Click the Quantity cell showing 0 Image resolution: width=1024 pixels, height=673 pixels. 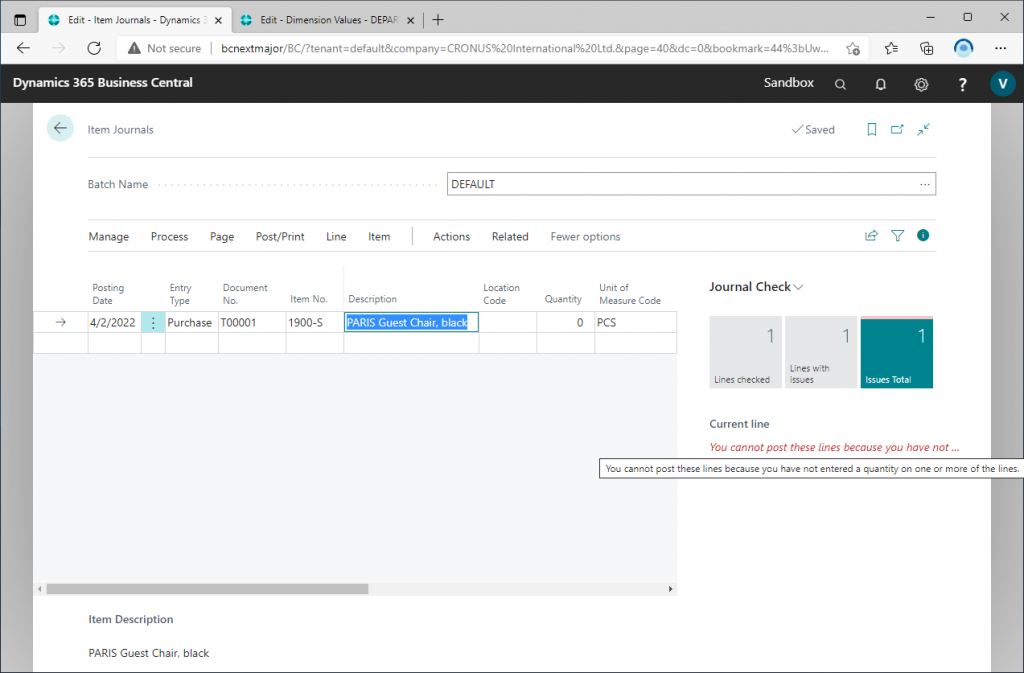pyautogui.click(x=565, y=323)
